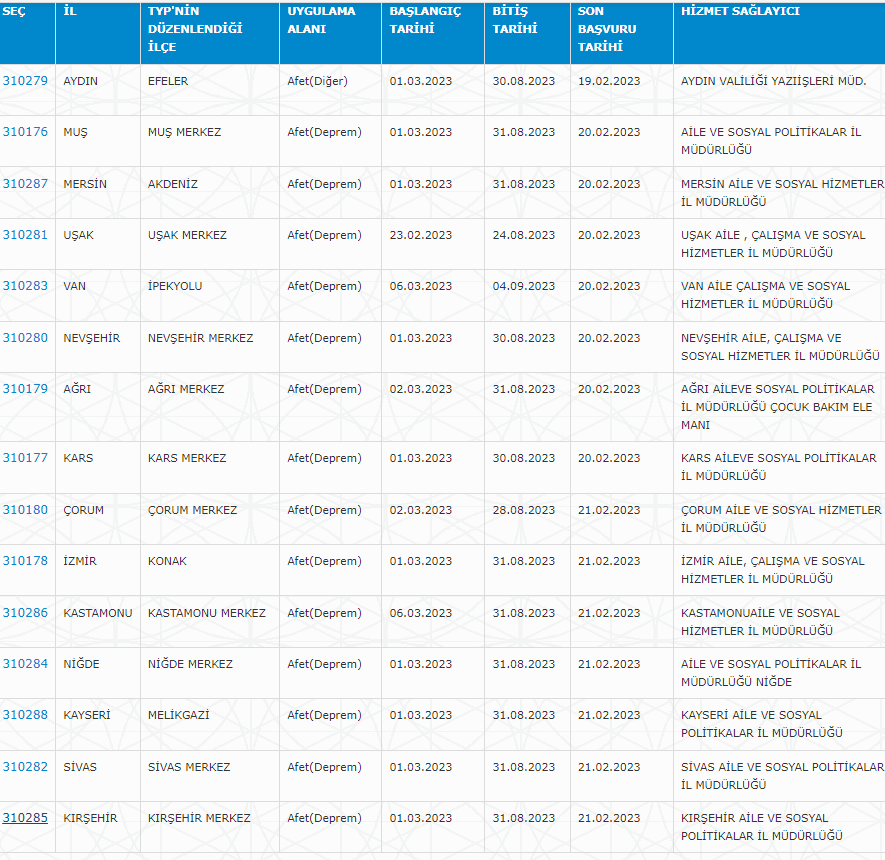Click the İZMİR province cell
Image resolution: width=885 pixels, height=860 pixels.
point(98,570)
